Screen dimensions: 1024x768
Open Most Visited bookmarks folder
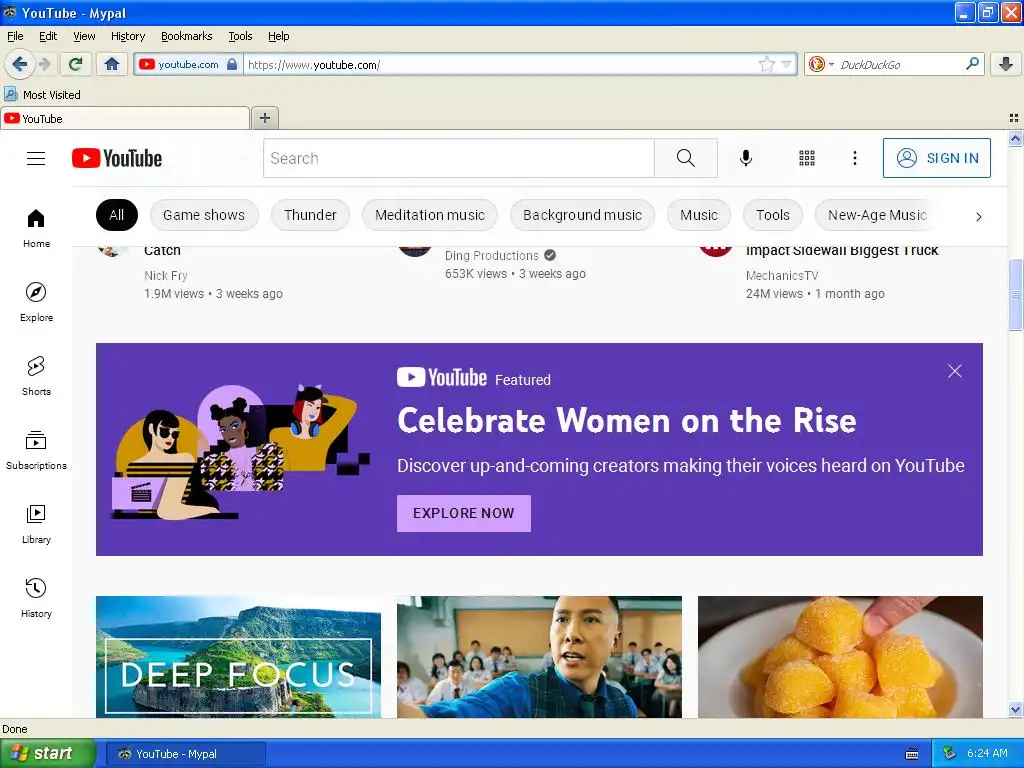(x=43, y=95)
